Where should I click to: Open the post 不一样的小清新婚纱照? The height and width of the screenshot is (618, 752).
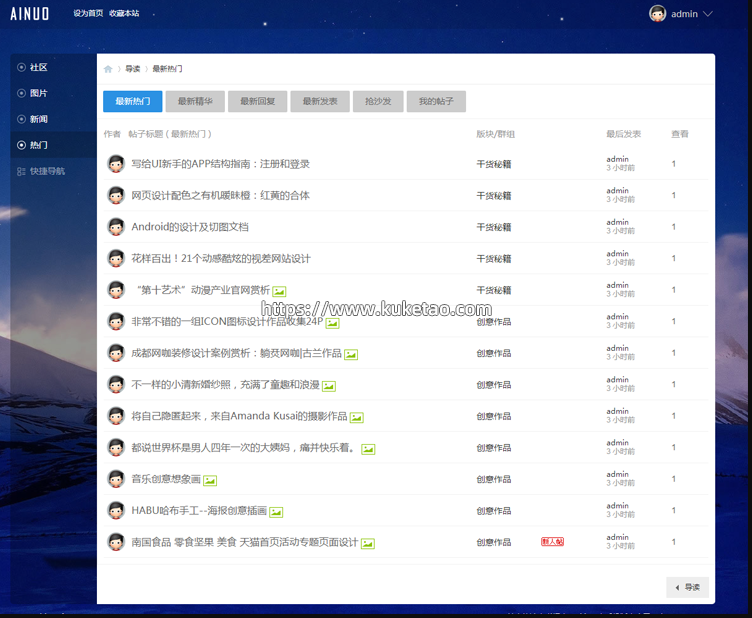[225, 385]
